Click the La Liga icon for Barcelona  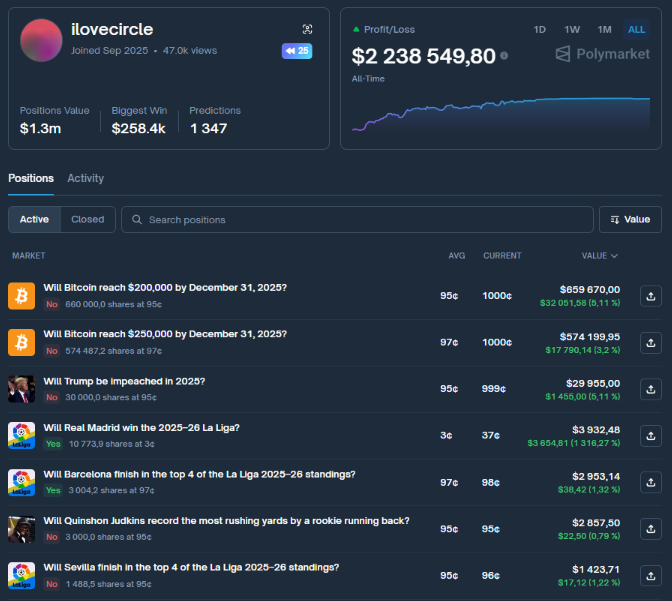[21, 482]
